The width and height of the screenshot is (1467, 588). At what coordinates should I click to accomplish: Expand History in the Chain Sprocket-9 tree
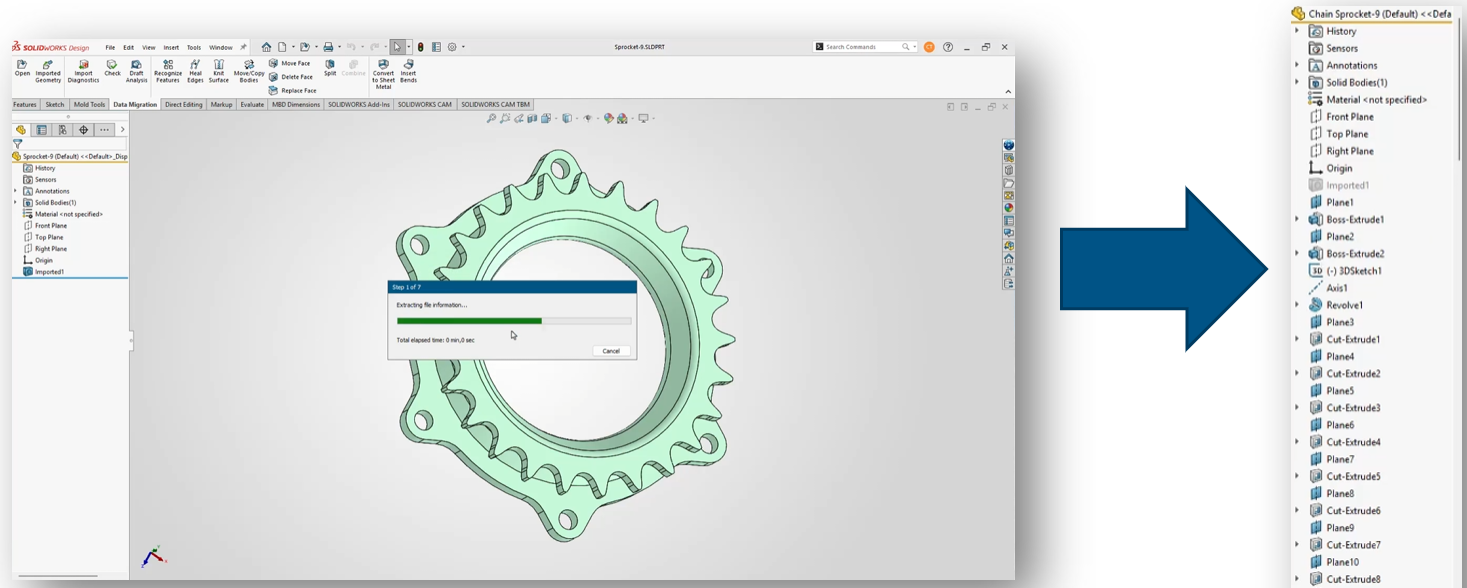tap(1297, 31)
